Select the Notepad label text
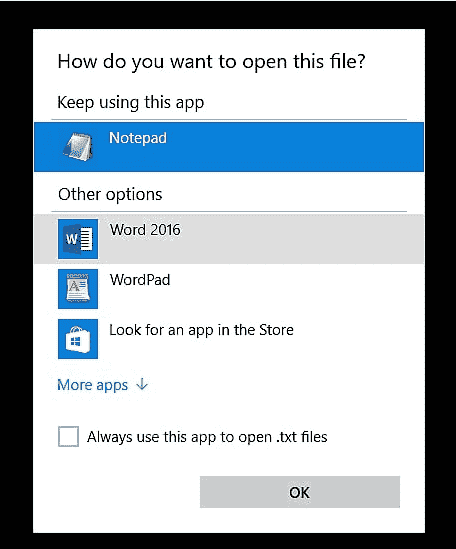The height and width of the screenshot is (549, 456). tap(138, 138)
